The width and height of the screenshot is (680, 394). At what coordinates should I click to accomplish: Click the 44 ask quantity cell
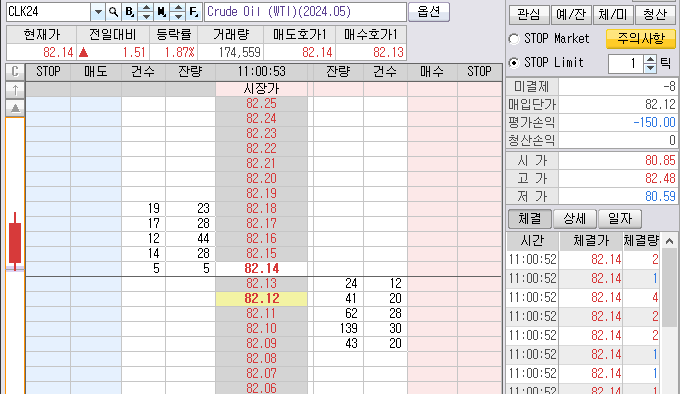pos(190,238)
